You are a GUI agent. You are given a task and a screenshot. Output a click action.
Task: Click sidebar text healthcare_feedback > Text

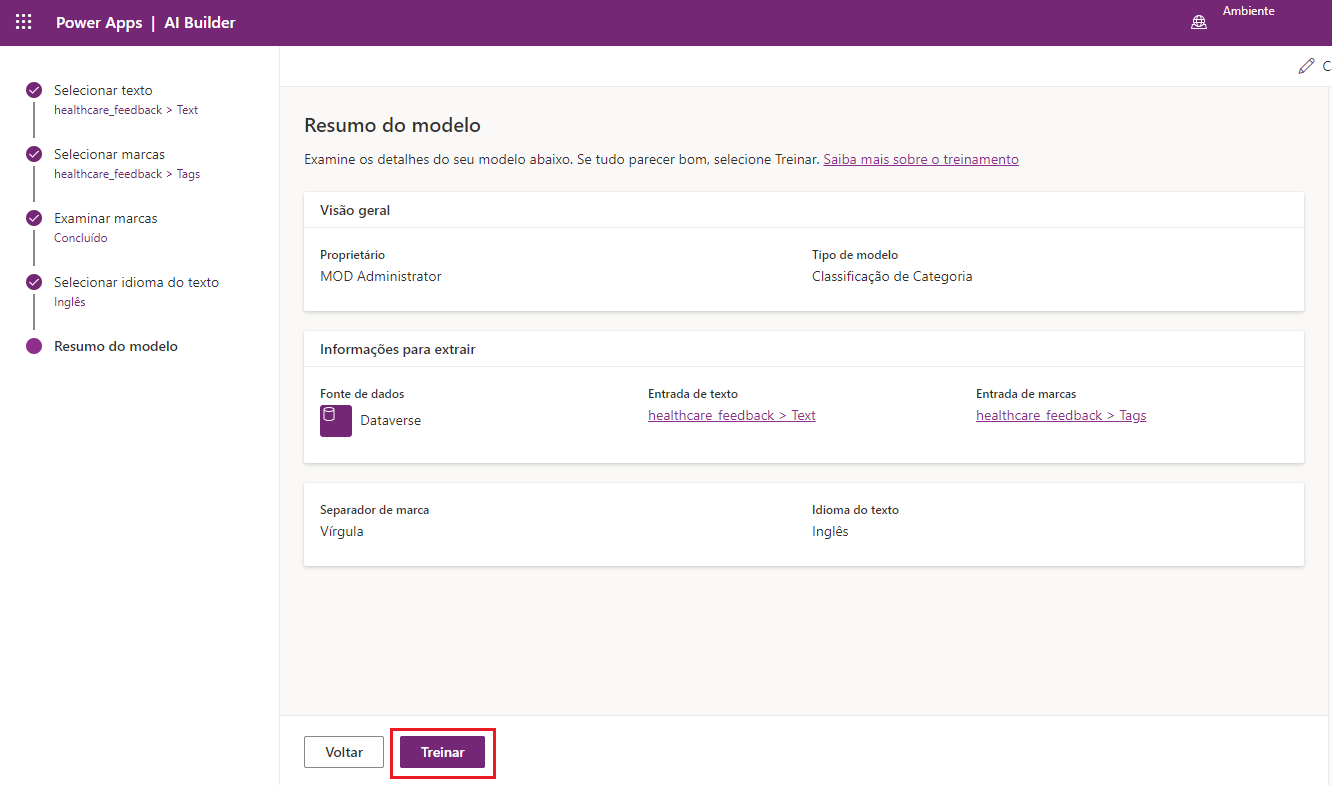click(126, 110)
